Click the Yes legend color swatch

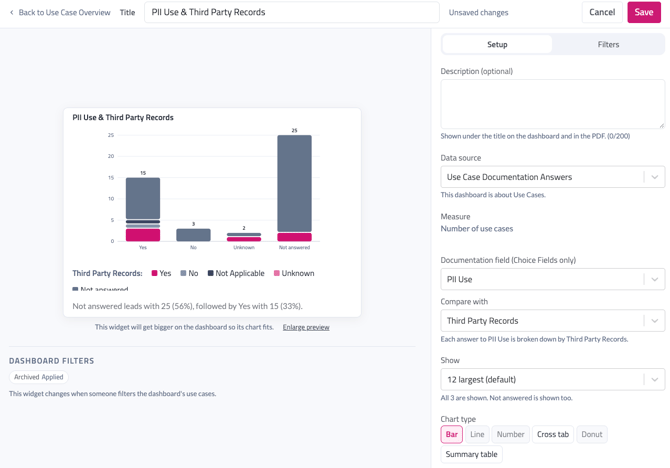[x=154, y=273]
